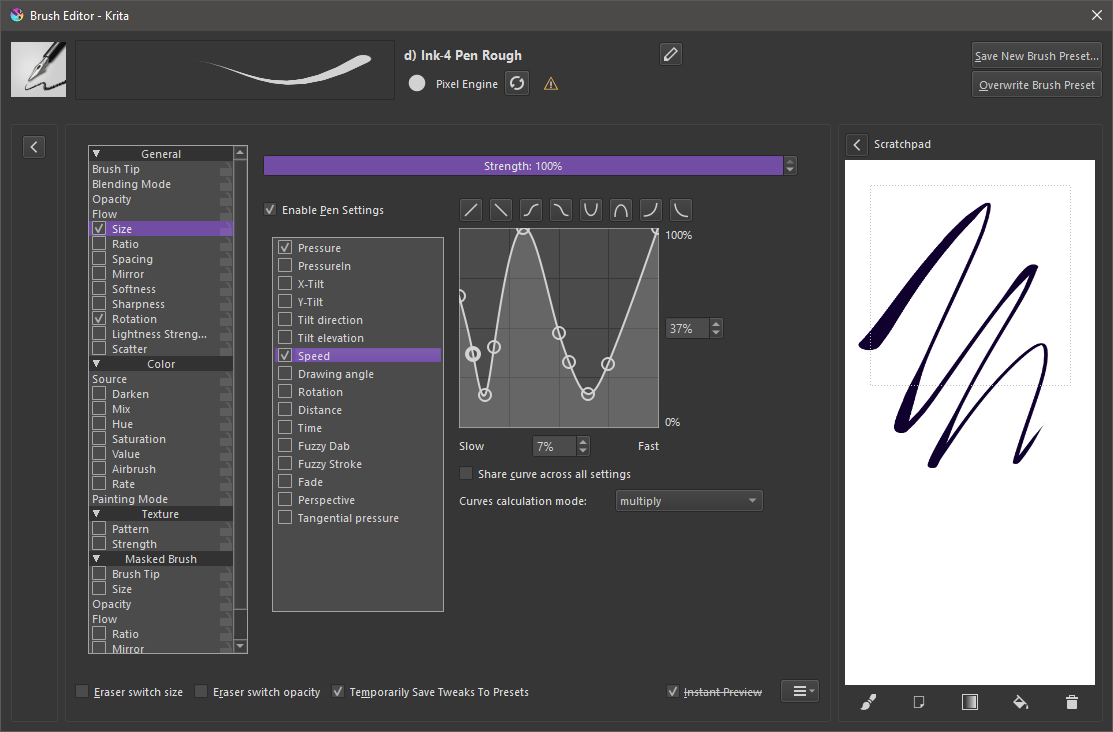This screenshot has width=1113, height=732.
Task: Clear the scratchpad with trash icon
Action: (1072, 703)
